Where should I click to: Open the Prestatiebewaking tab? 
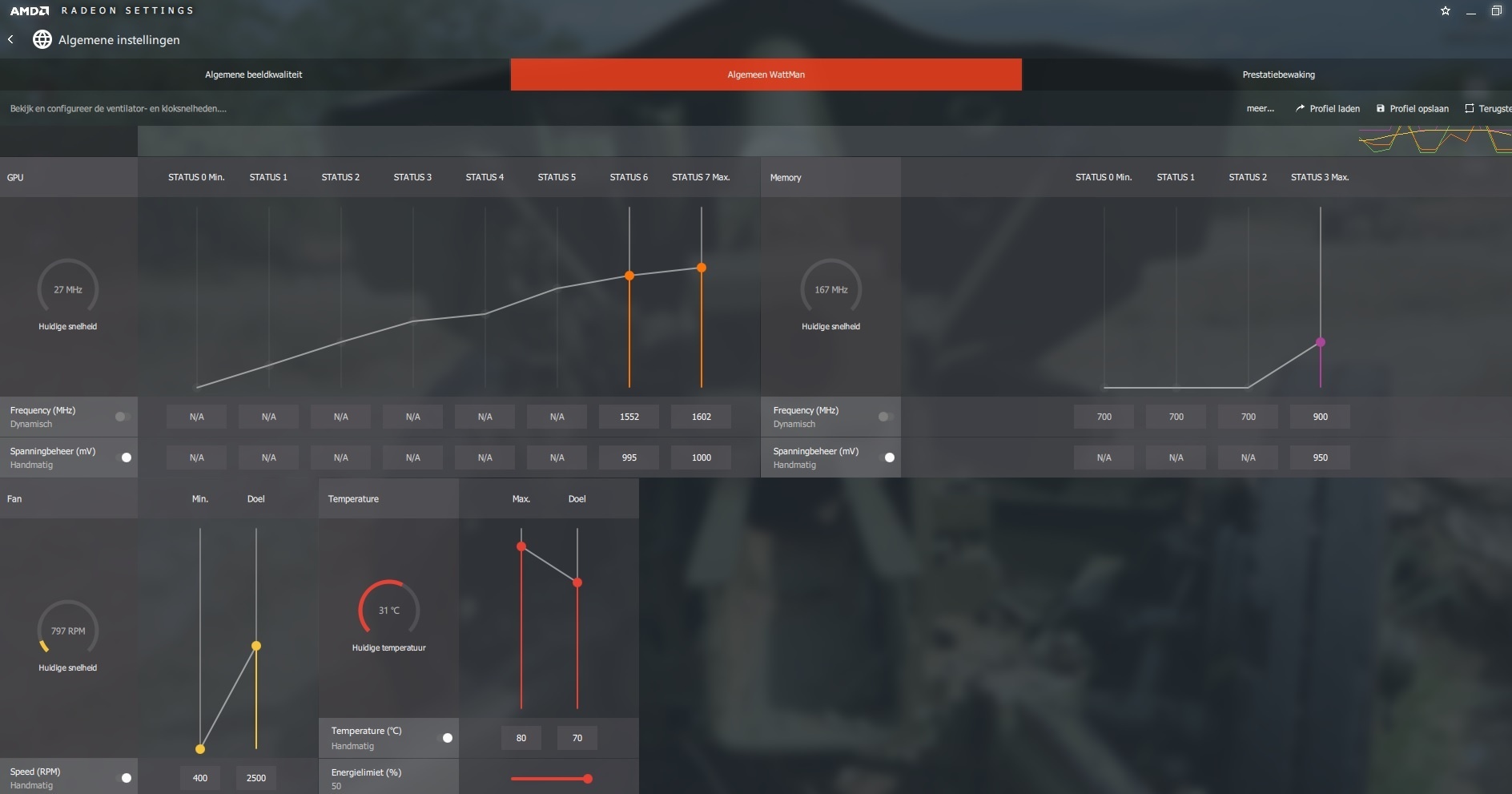[x=1279, y=75]
